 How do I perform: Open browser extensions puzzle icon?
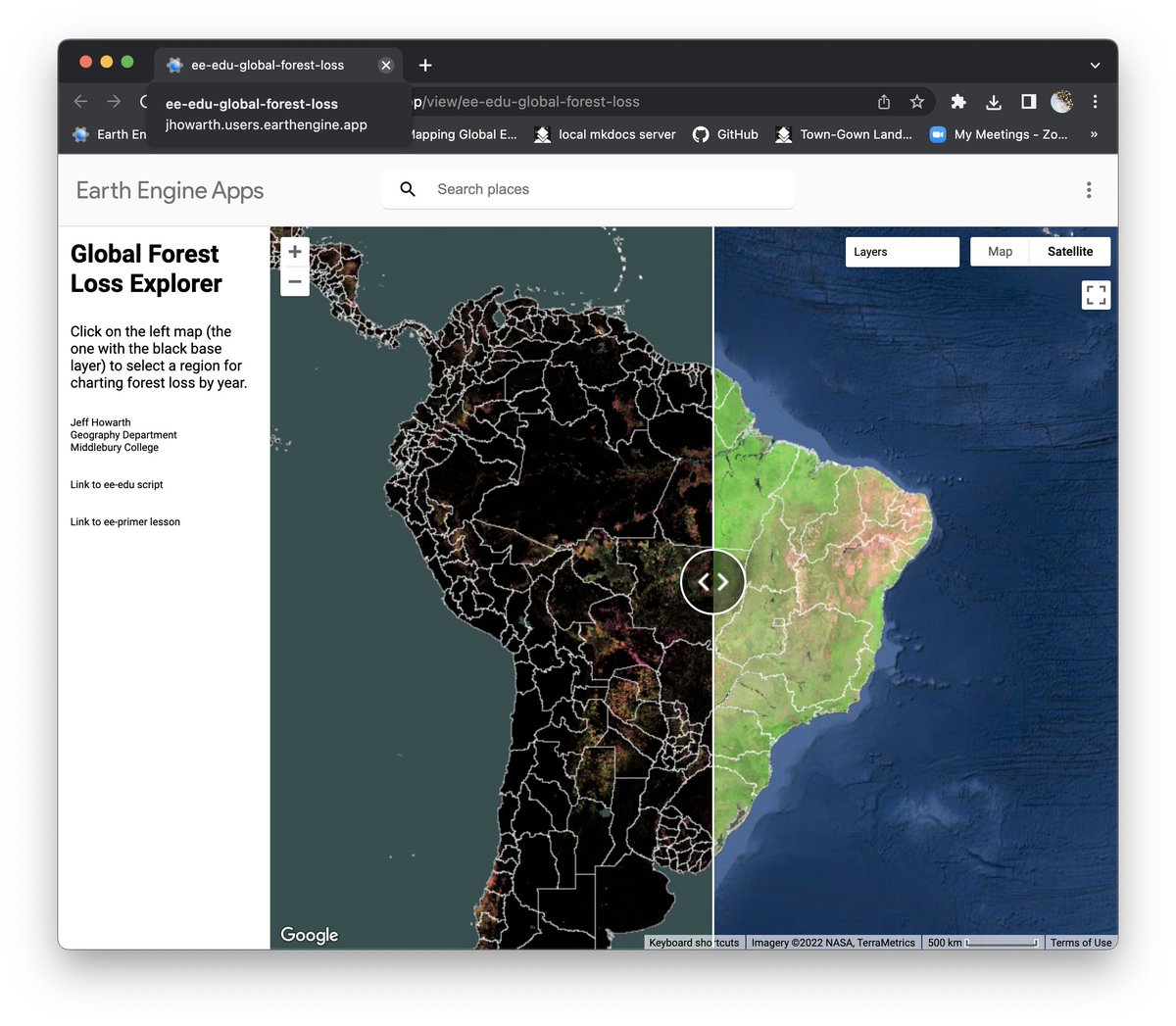coord(958,102)
